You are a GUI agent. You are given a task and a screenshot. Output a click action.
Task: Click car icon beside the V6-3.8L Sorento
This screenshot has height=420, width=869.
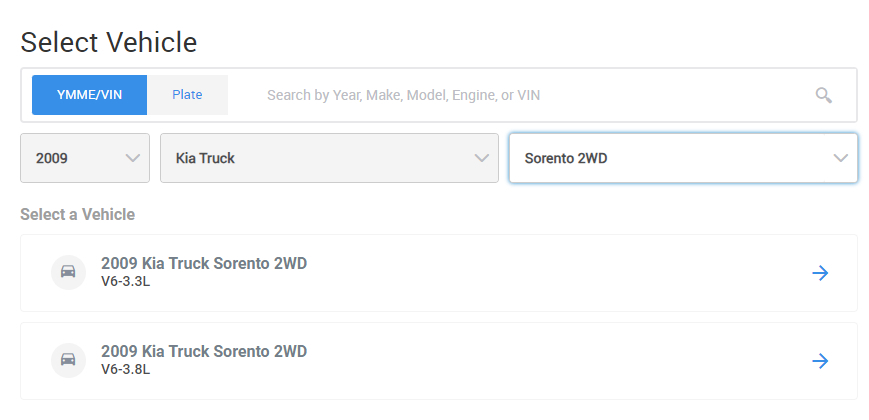[68, 361]
